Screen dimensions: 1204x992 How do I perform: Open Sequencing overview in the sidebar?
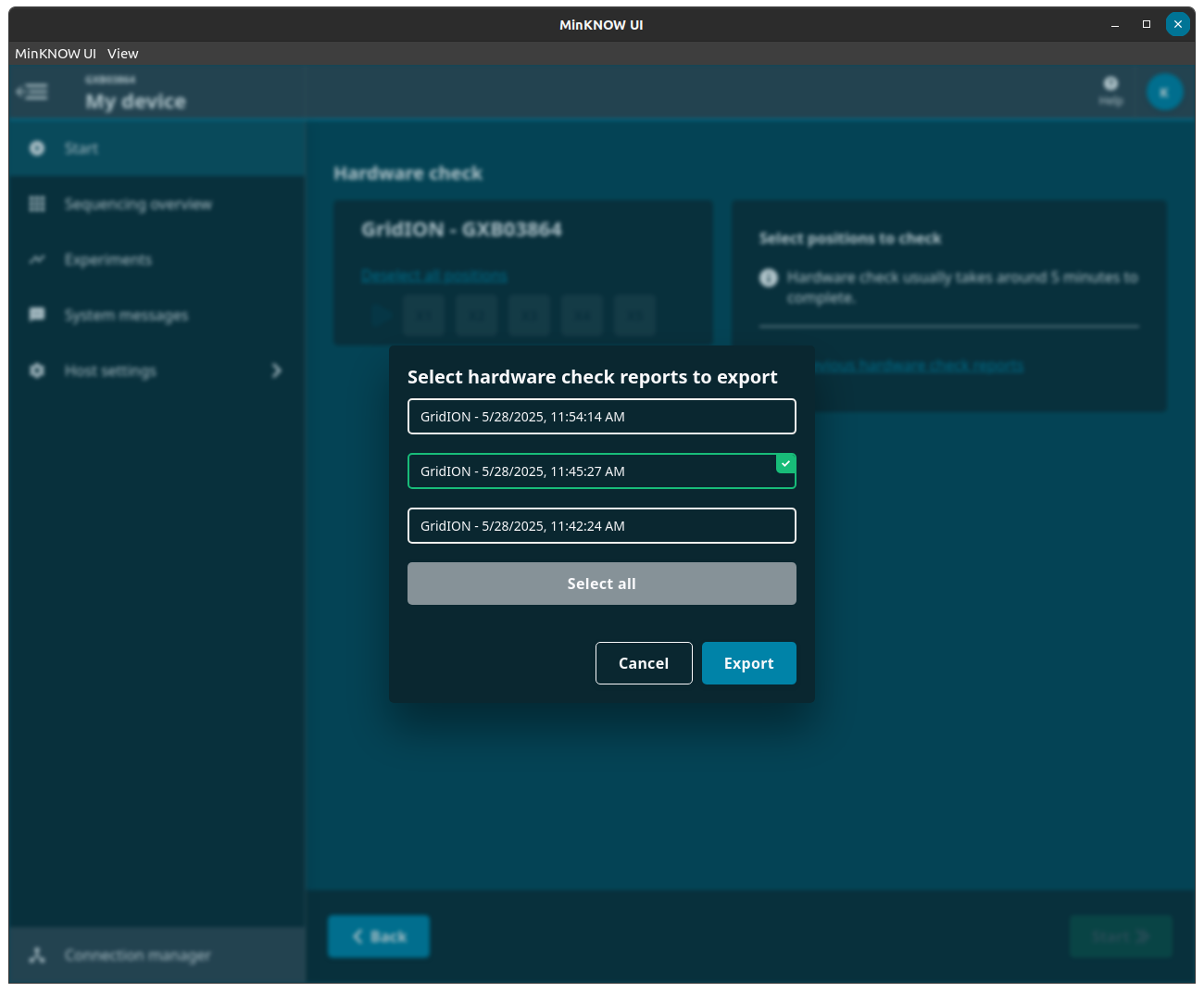(x=157, y=204)
